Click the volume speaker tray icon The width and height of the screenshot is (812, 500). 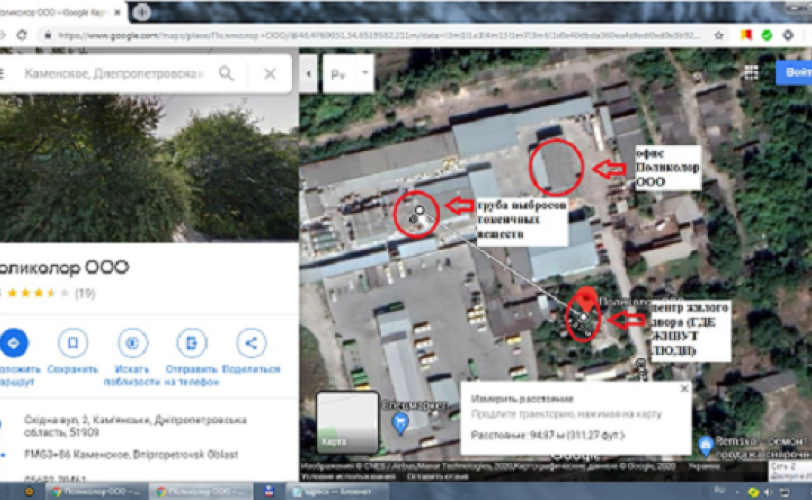click(x=768, y=492)
